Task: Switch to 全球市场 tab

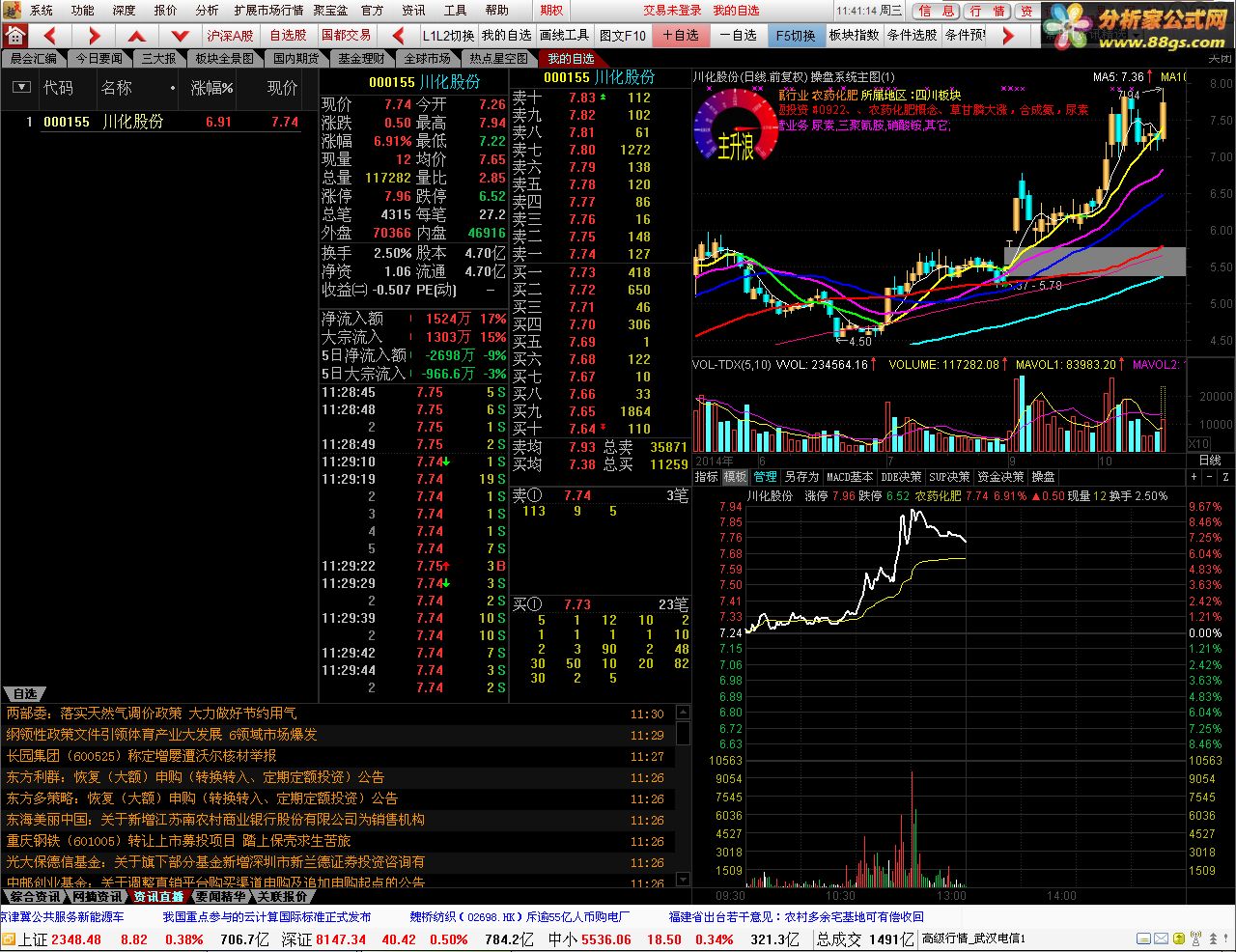Action: tap(428, 59)
